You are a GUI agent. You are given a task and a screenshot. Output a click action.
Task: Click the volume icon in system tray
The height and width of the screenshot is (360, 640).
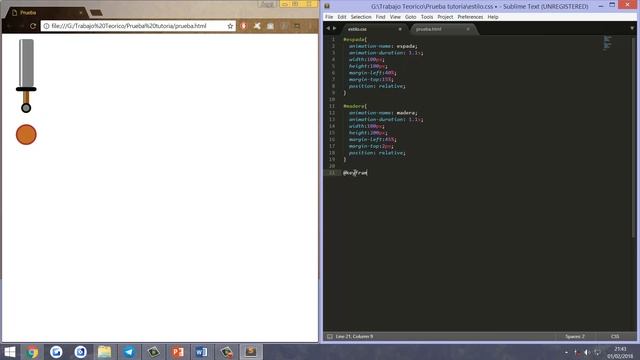pos(587,352)
